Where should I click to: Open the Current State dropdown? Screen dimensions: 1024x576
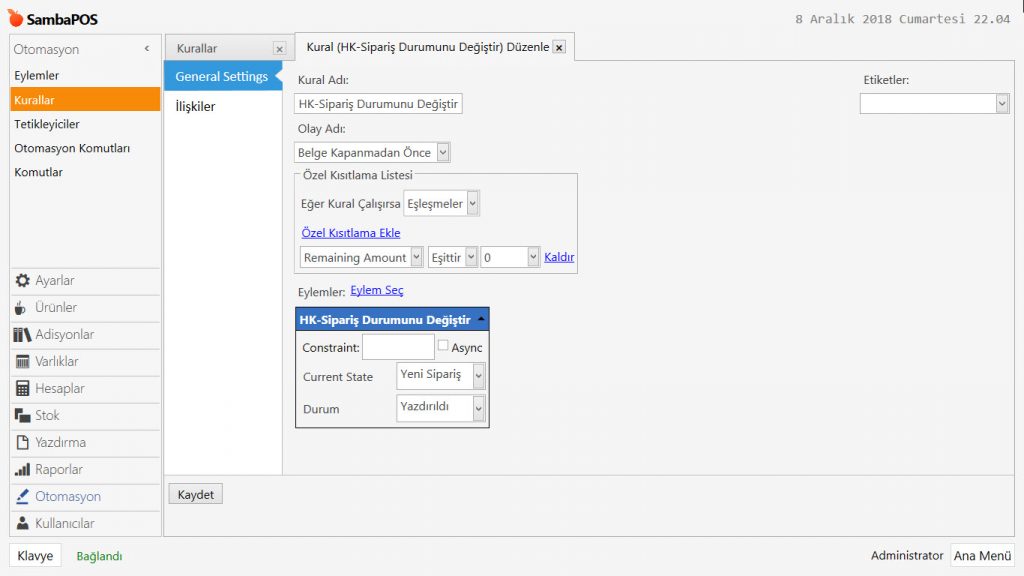tap(478, 376)
